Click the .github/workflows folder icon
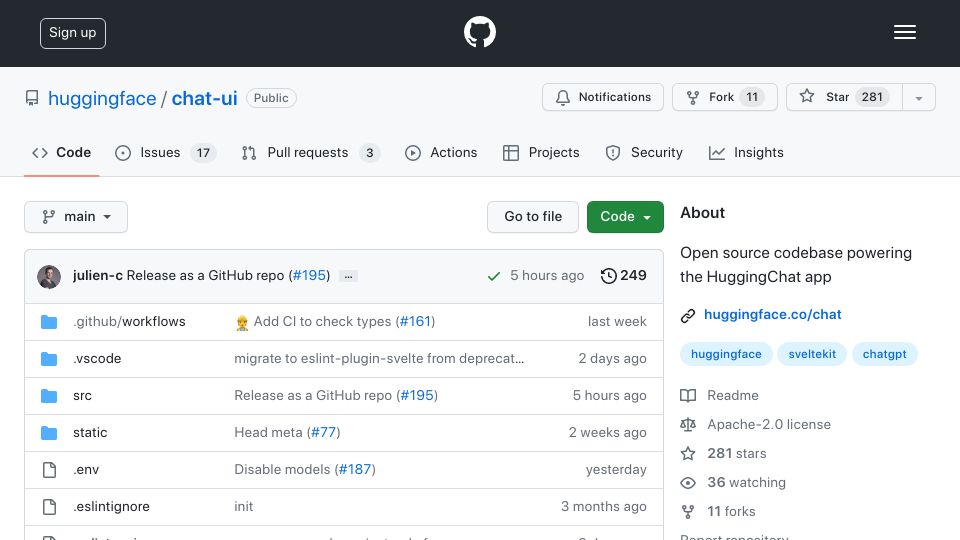The height and width of the screenshot is (540, 960). (x=49, y=322)
